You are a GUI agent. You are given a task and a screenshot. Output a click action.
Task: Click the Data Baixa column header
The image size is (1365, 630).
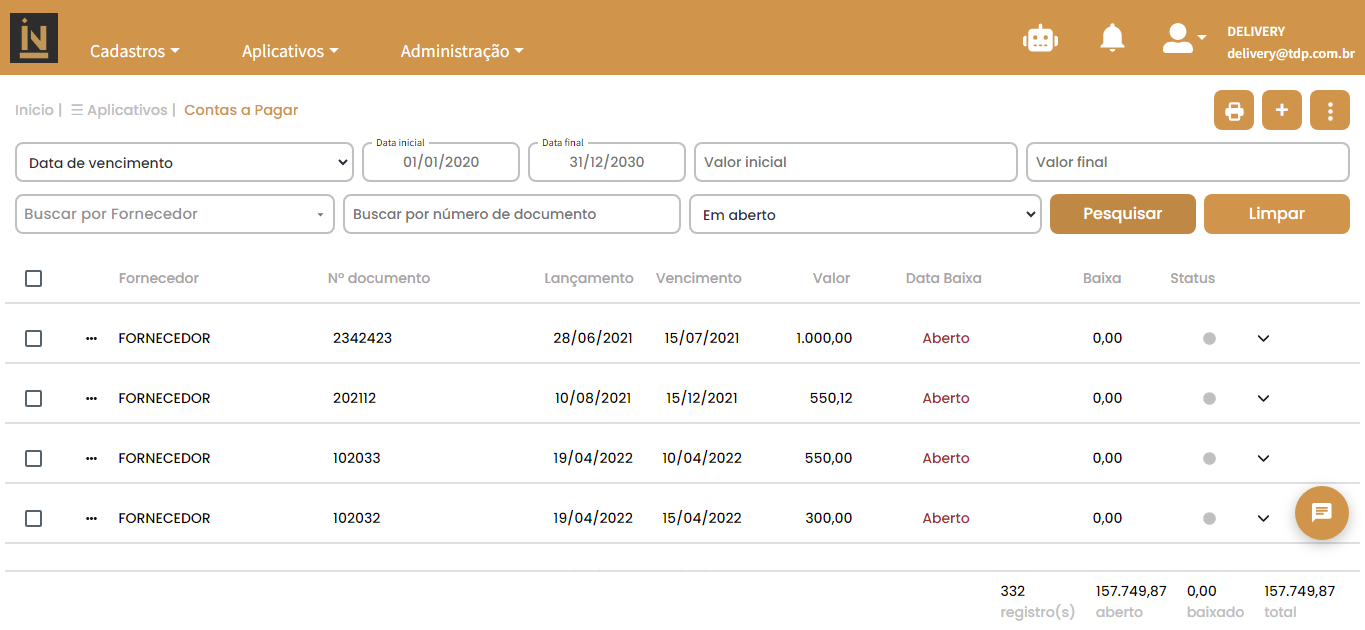point(944,279)
